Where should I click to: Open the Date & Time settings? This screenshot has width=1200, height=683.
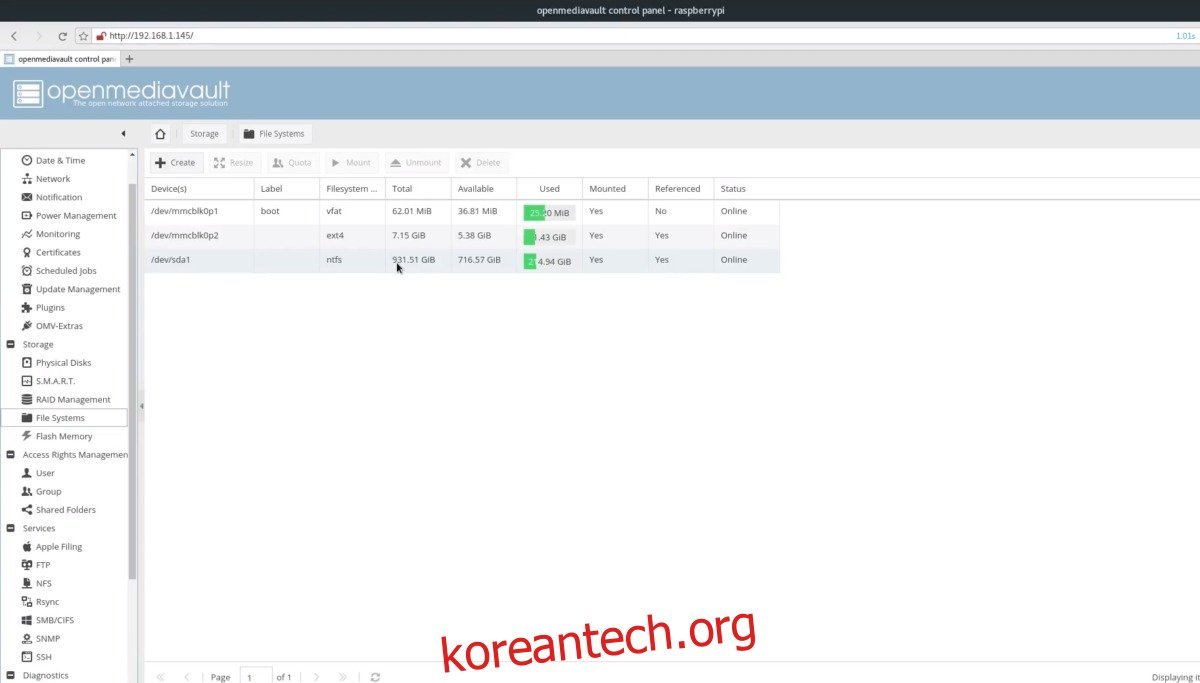(60, 160)
